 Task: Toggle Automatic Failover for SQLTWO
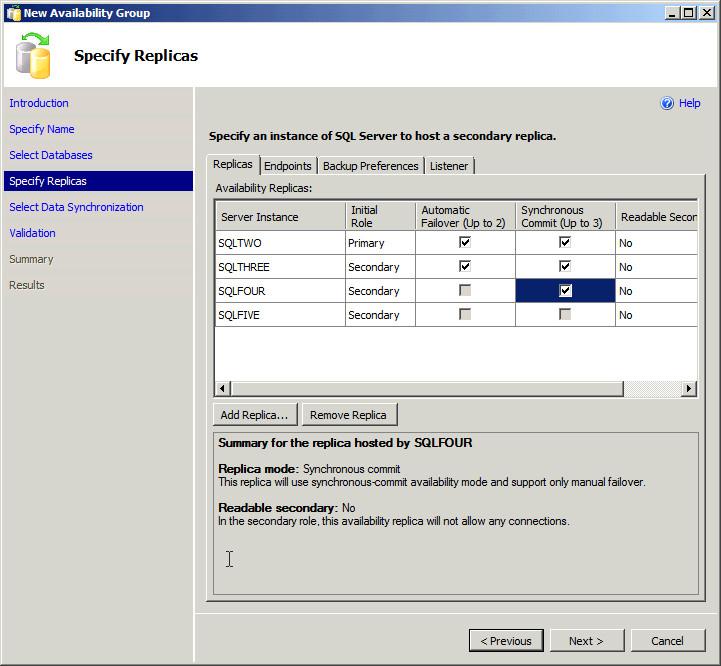[465, 242]
